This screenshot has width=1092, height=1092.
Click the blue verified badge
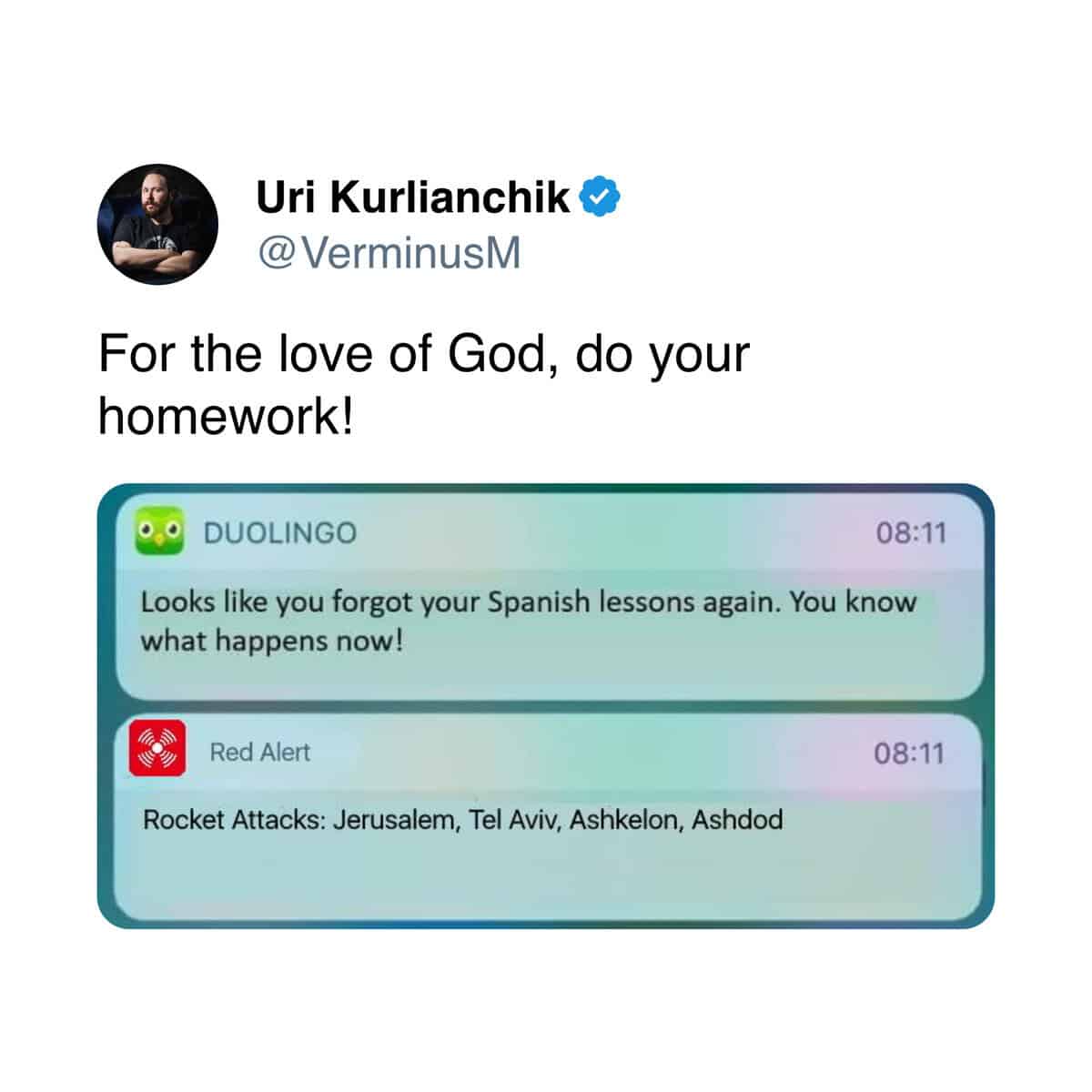pos(600,197)
